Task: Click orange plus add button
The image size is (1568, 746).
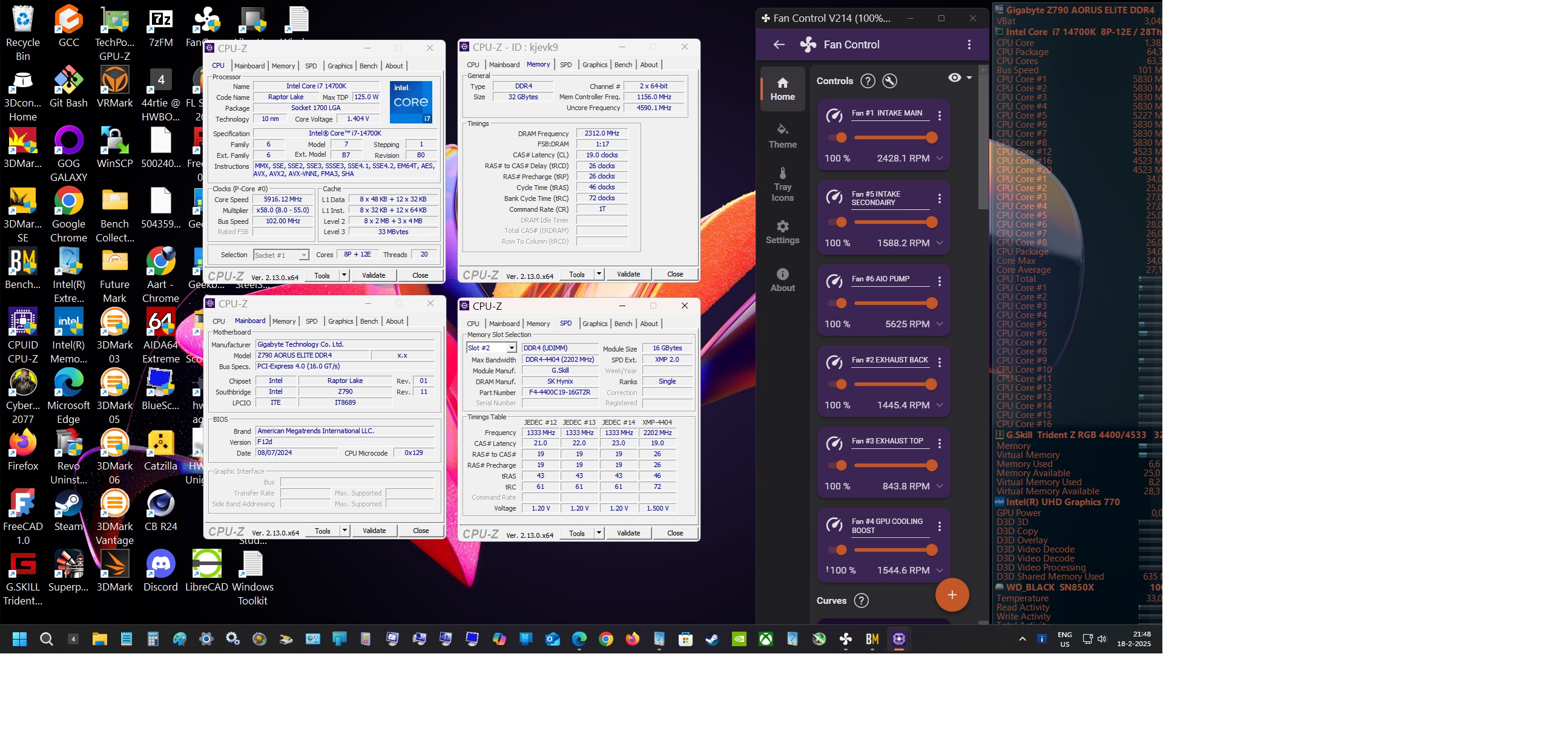Action: point(952,595)
